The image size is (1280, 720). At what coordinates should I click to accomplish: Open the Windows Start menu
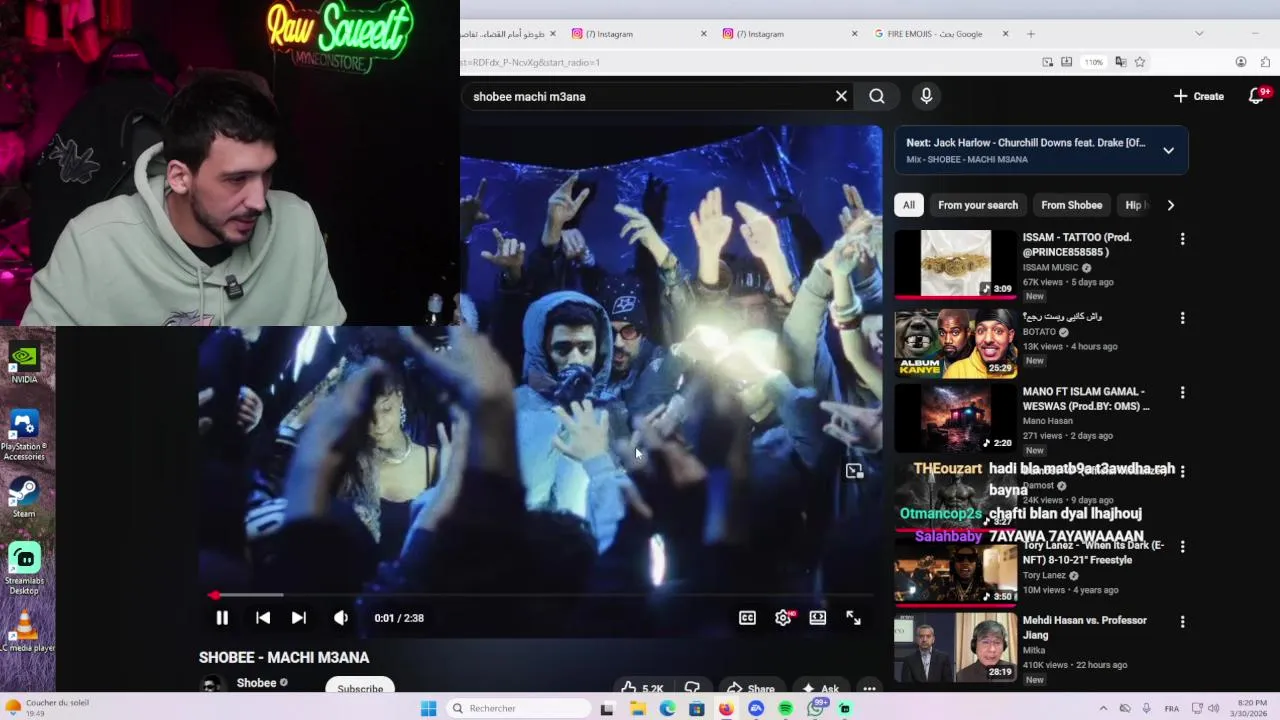428,708
